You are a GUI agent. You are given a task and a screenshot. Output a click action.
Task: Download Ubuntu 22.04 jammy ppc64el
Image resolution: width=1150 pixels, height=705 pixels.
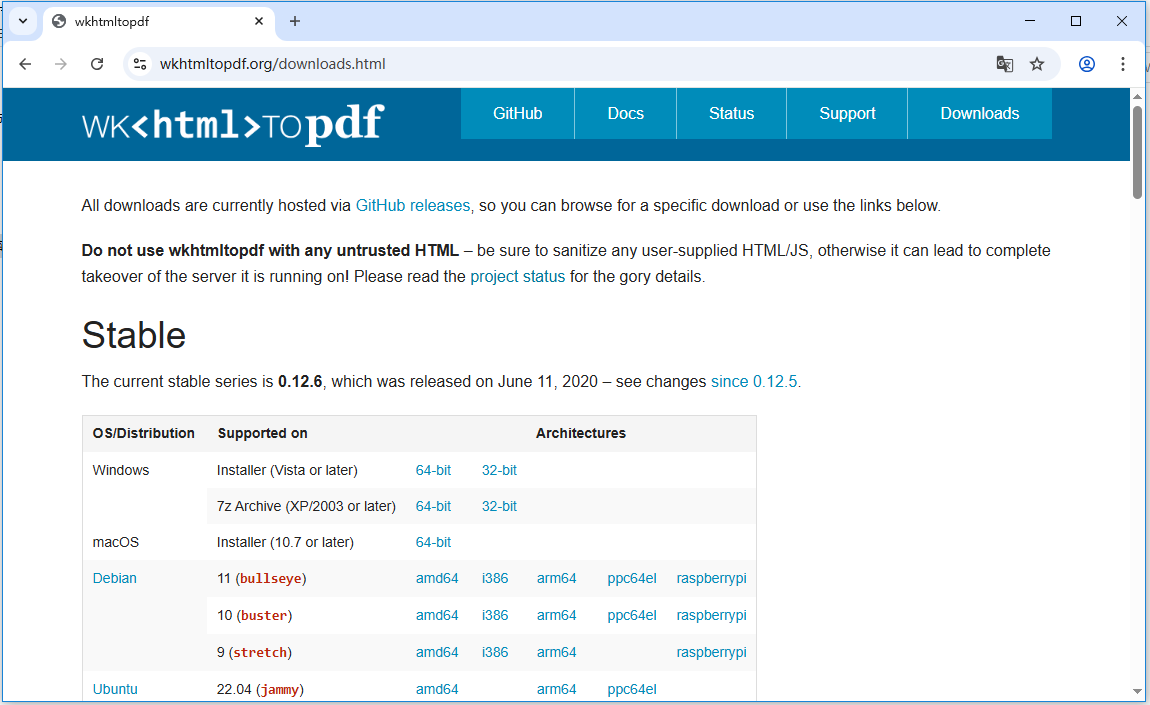[x=632, y=689]
